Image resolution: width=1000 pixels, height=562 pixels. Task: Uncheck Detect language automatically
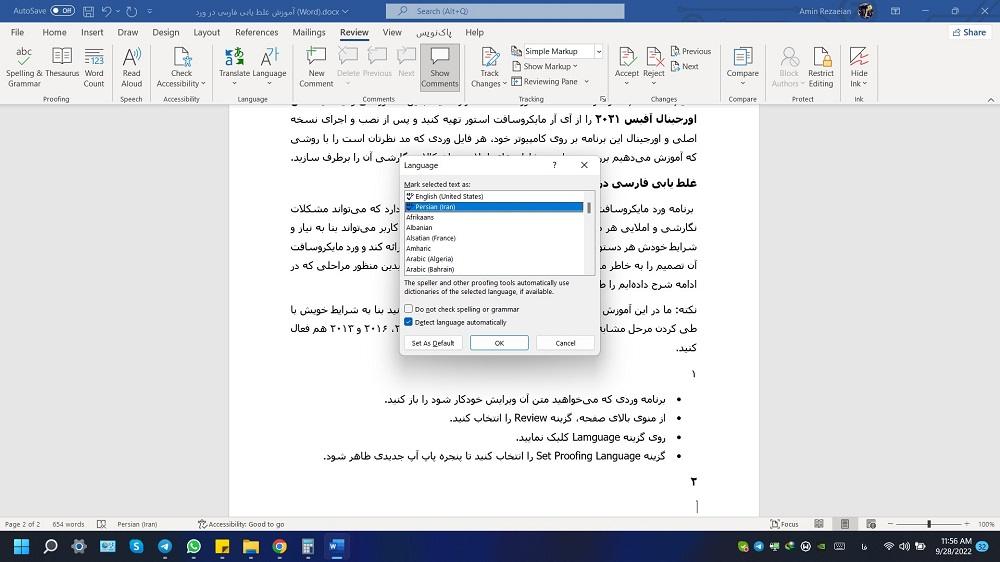tap(408, 322)
